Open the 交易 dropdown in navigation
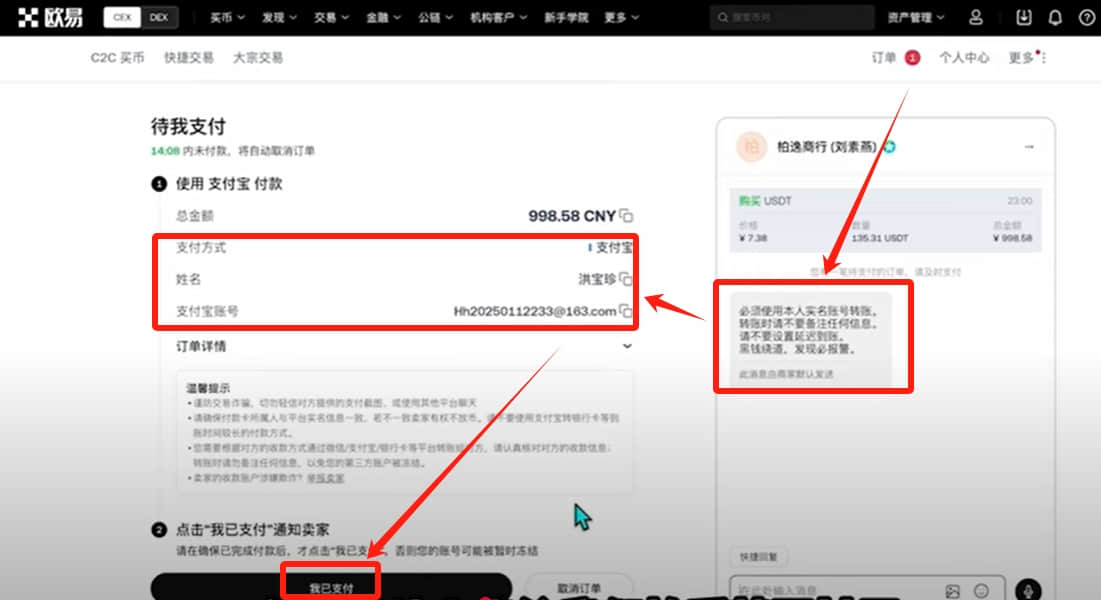 (x=331, y=18)
